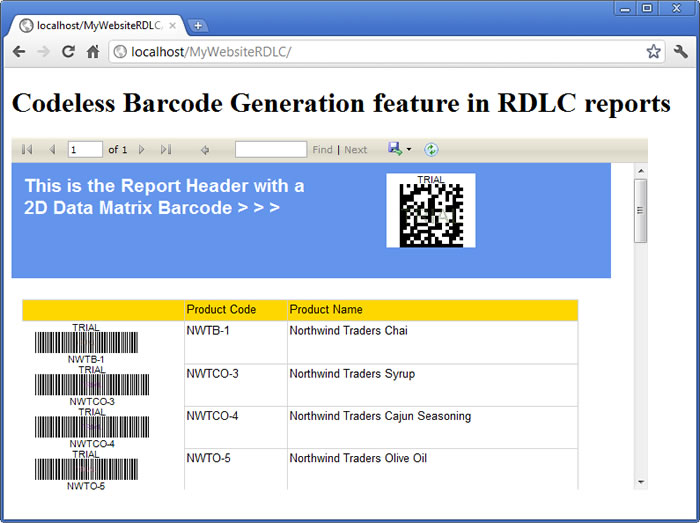Click the NWTB-1 linear barcode
The image size is (700, 523).
click(86, 343)
